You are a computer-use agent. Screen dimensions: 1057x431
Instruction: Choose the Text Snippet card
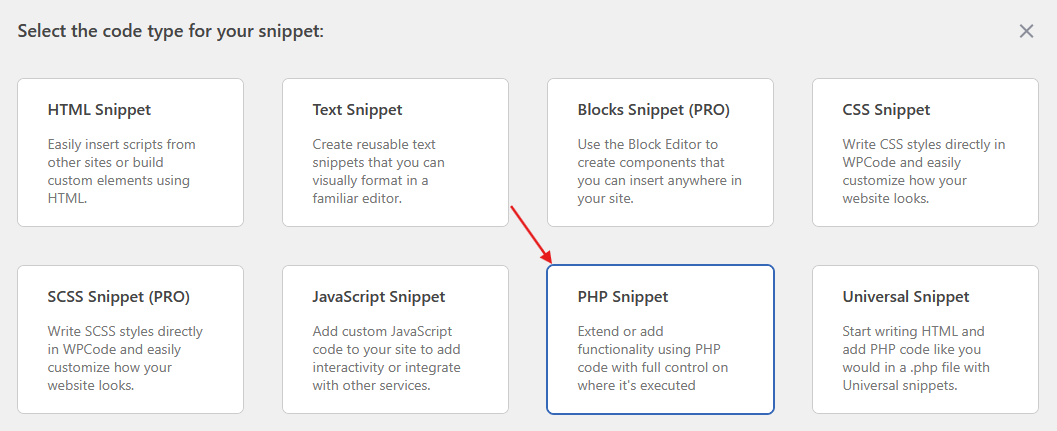tap(395, 152)
